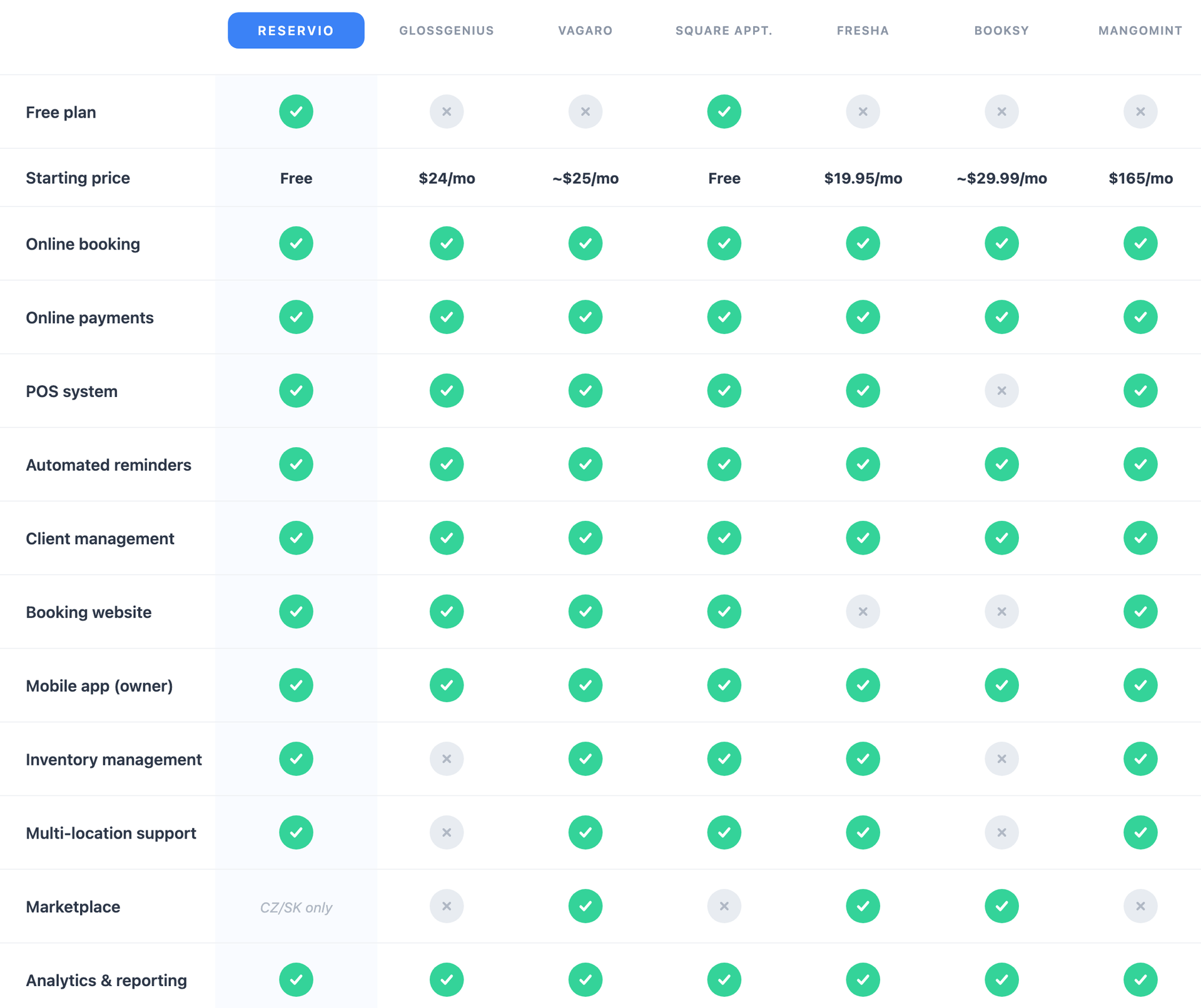Click the $165/mo price for Mangomint
Screen dimensions: 1201x1008
[1140, 178]
